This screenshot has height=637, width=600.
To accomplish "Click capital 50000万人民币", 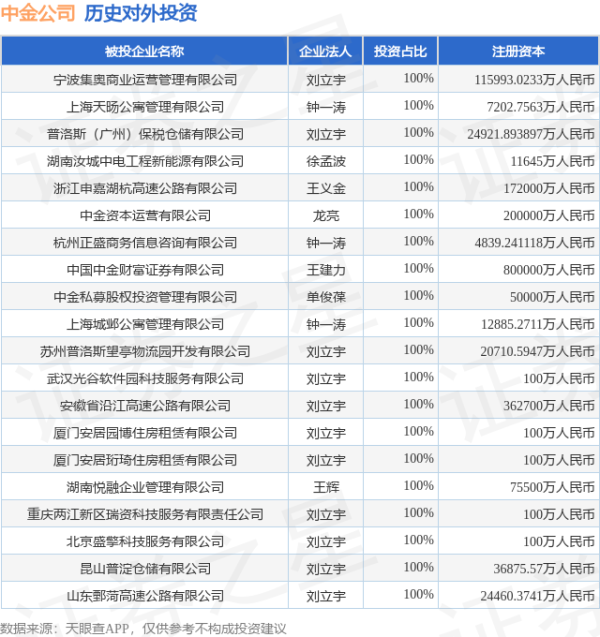I will tap(552, 298).
